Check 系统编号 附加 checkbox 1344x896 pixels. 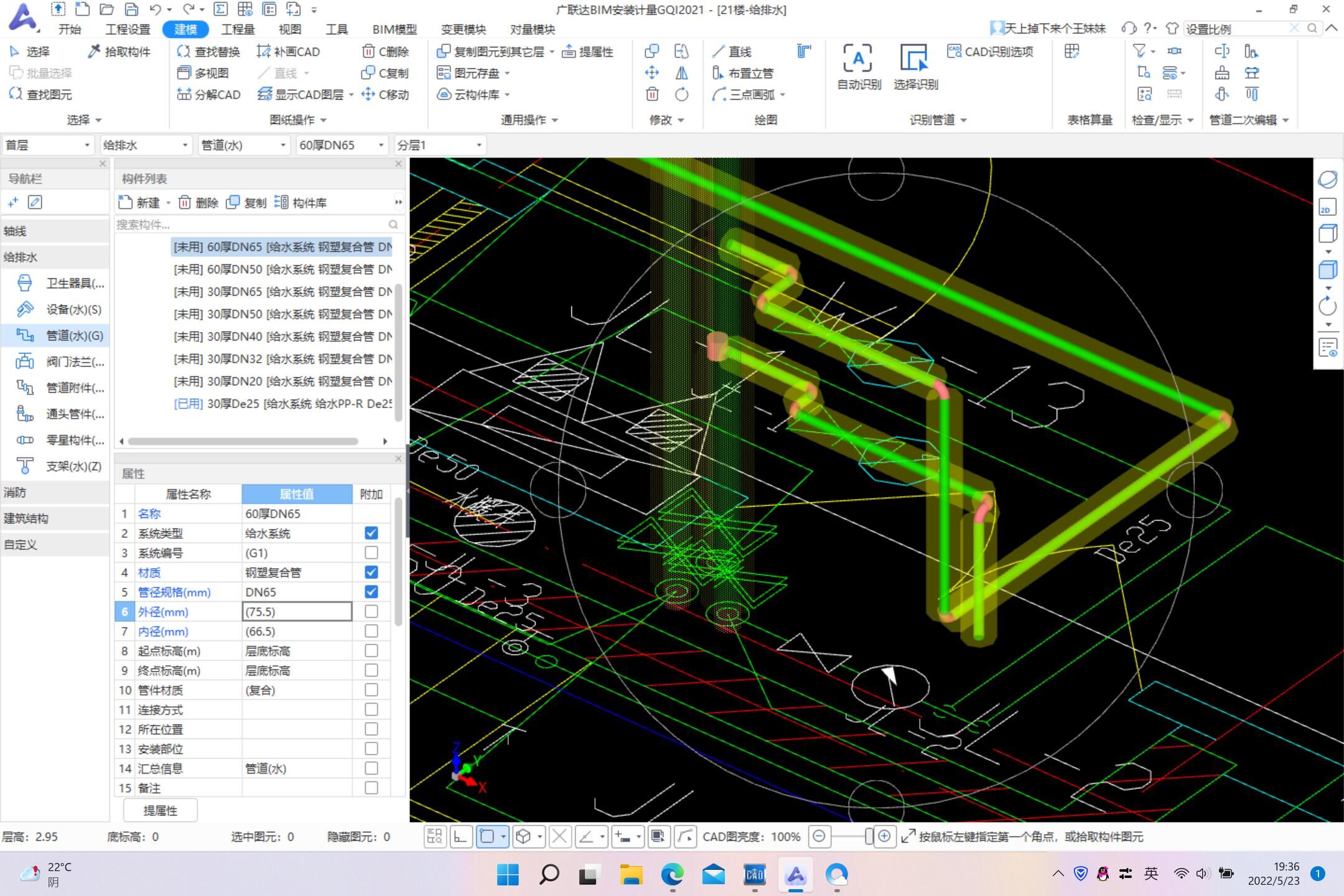pyautogui.click(x=371, y=553)
